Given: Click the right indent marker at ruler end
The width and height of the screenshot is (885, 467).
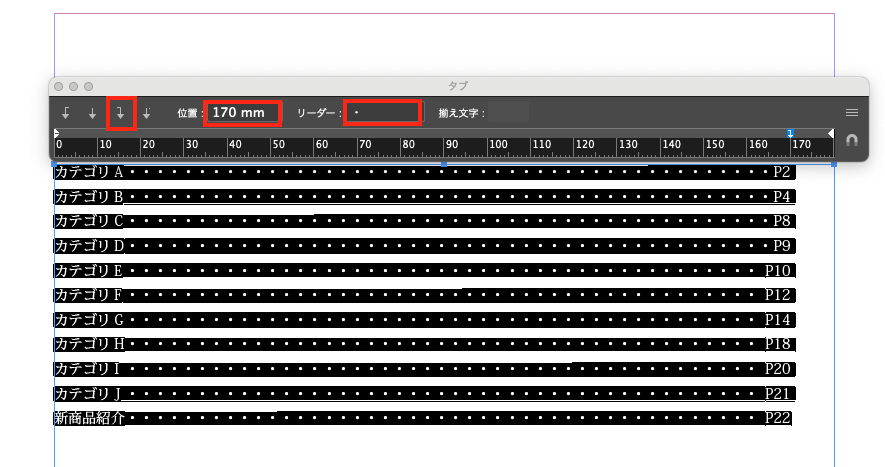Looking at the screenshot, I should click(x=830, y=133).
